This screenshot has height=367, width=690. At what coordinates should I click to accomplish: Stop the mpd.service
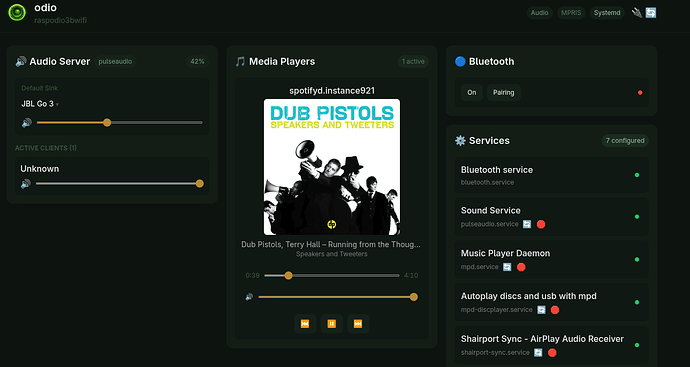click(521, 267)
